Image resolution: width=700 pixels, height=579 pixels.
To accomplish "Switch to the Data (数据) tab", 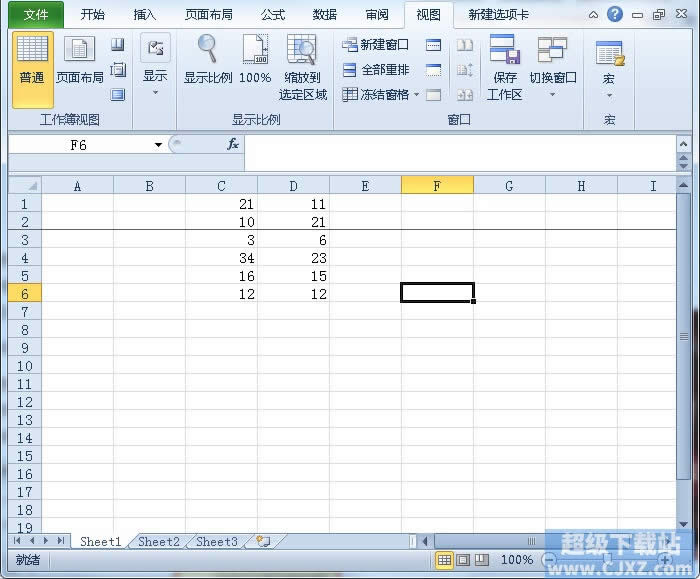I will 325,15.
